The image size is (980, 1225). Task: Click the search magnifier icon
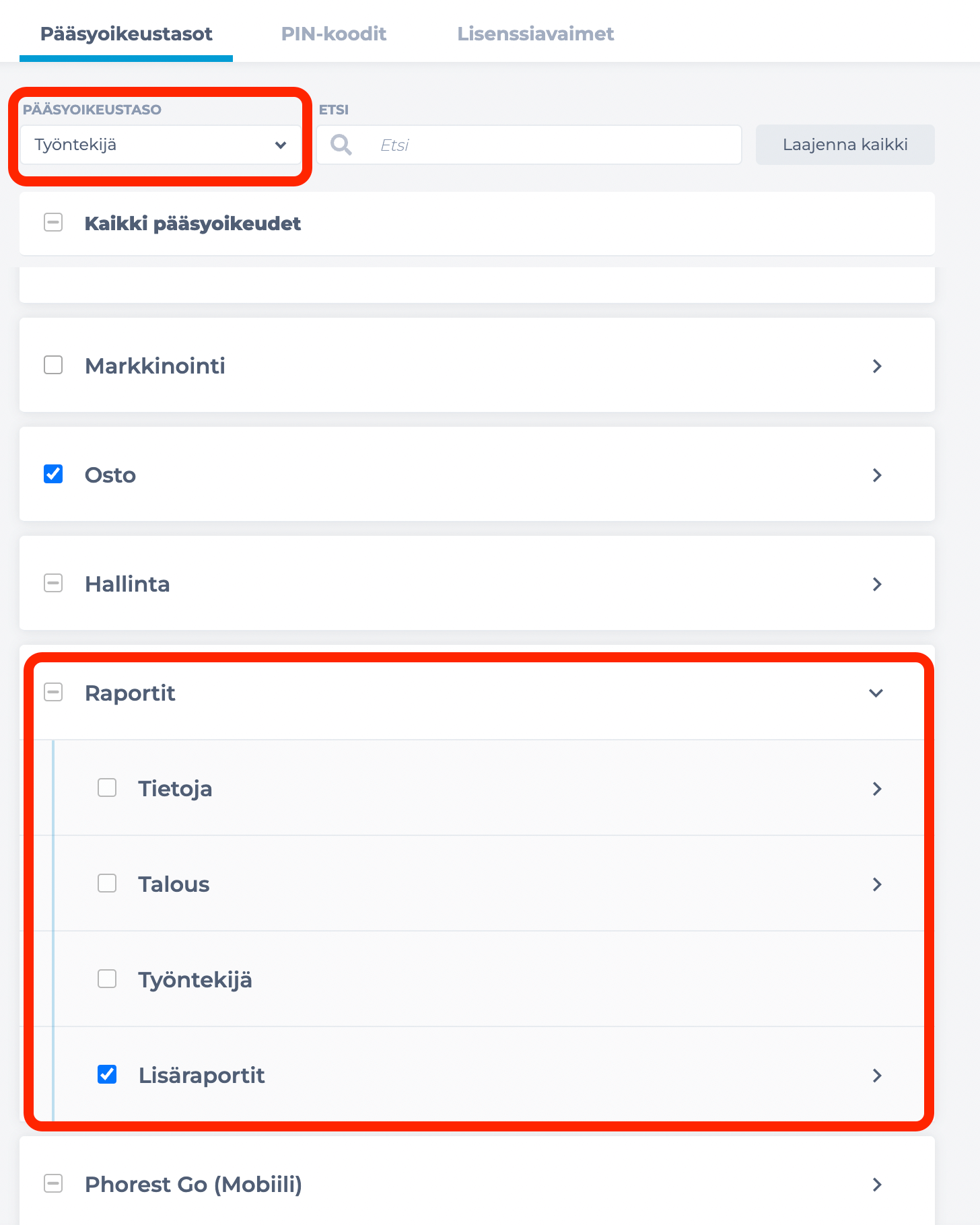click(341, 145)
